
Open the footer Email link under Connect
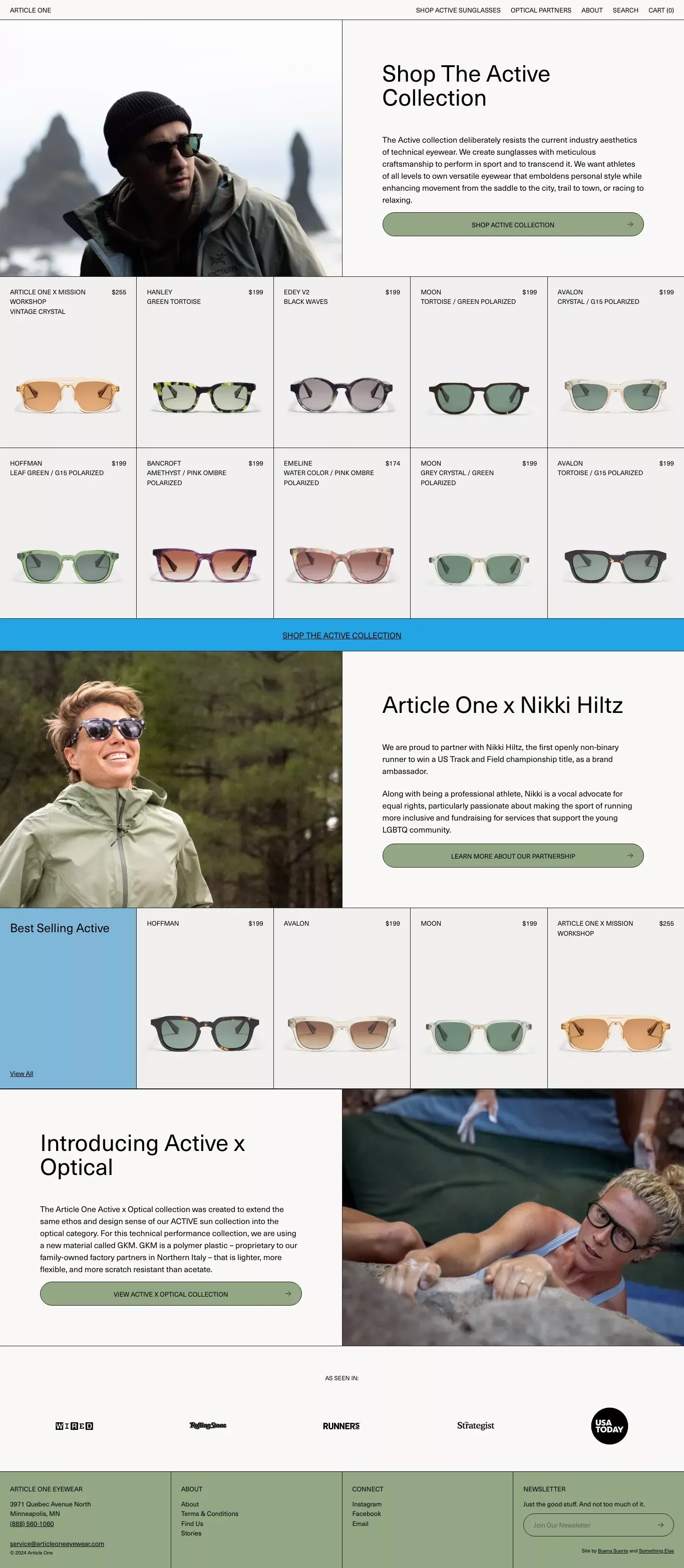click(360, 1523)
